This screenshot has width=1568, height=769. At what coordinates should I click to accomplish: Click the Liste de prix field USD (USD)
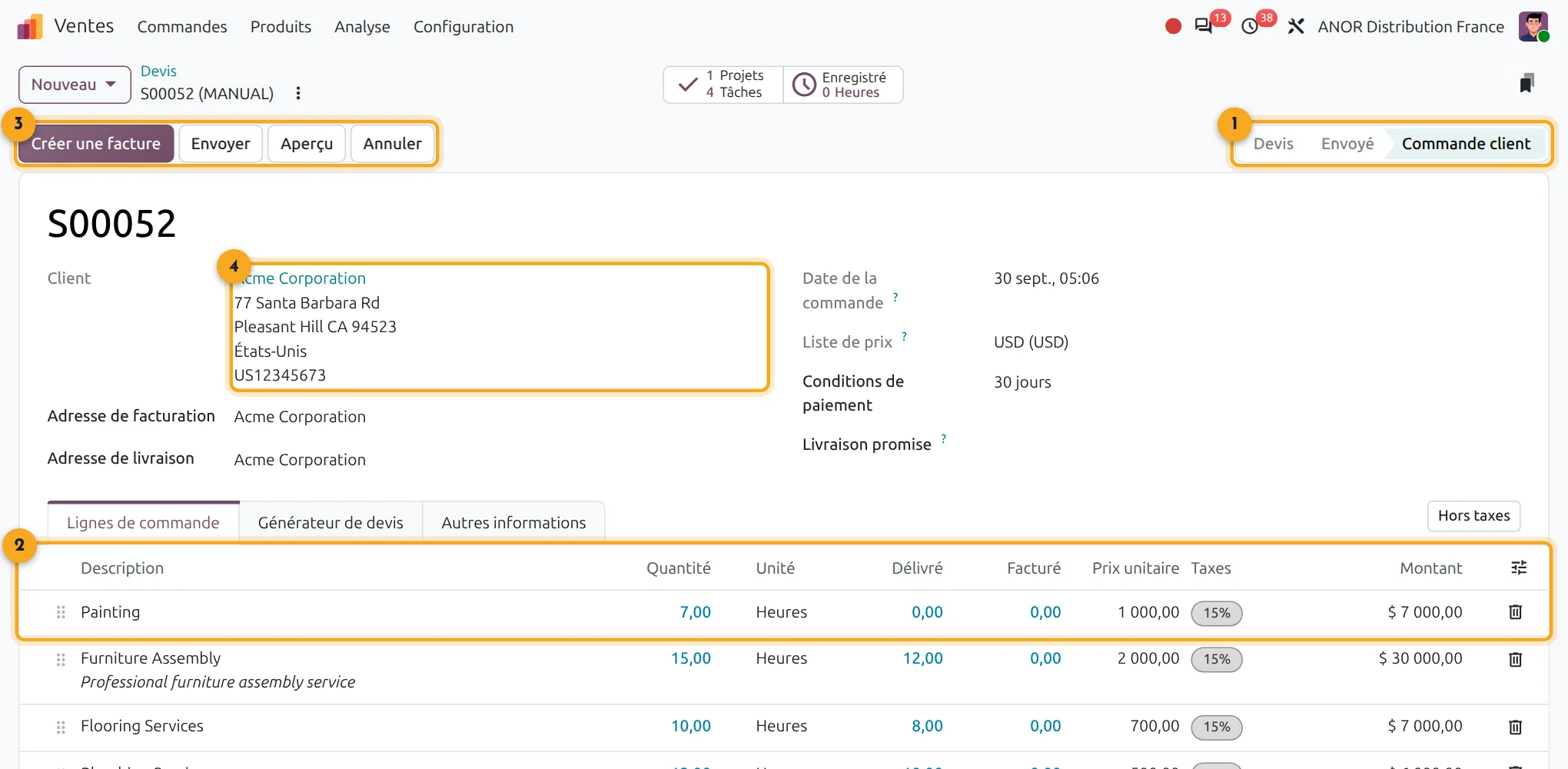click(x=1031, y=342)
